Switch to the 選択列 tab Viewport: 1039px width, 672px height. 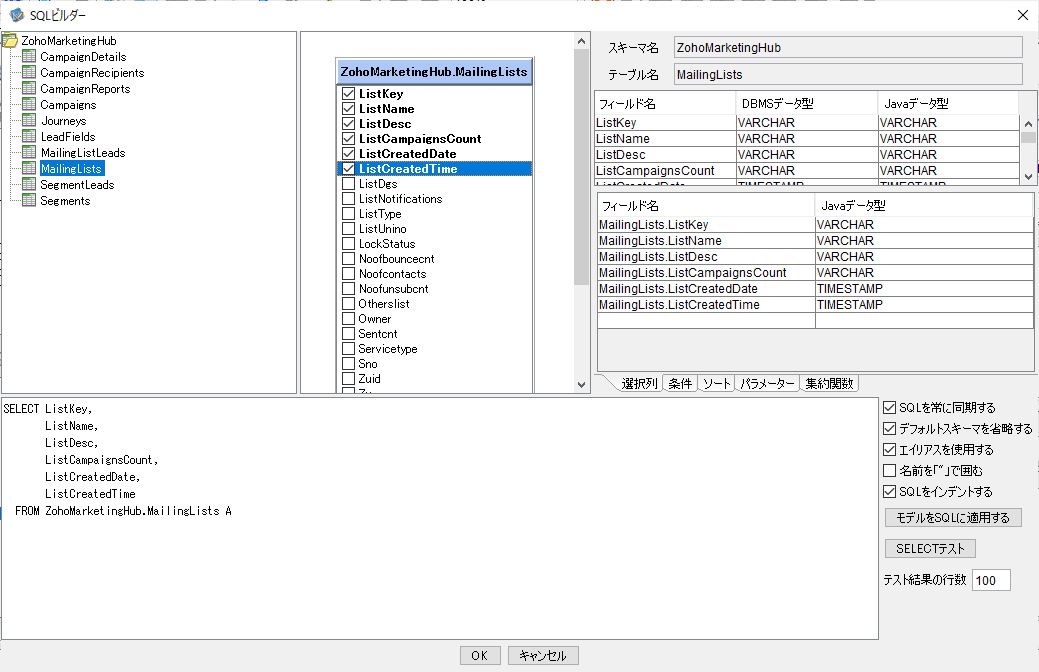coord(639,383)
